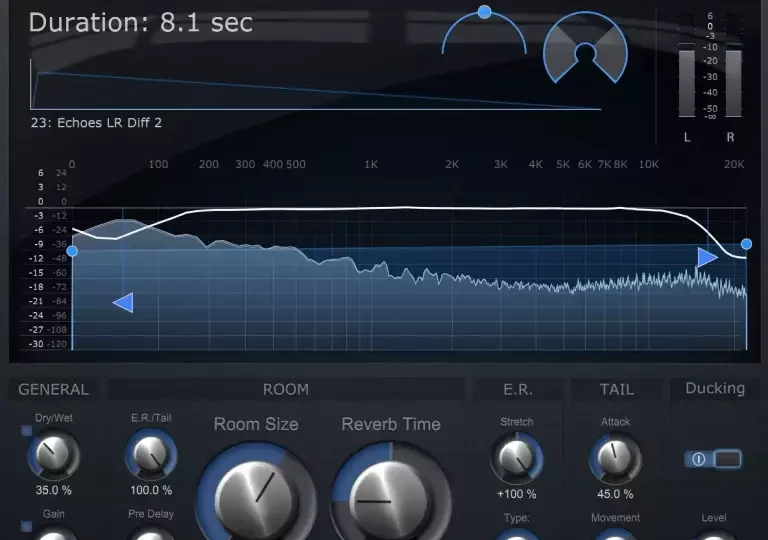Click the ROOM section header
This screenshot has height=540, width=768.
tap(286, 389)
